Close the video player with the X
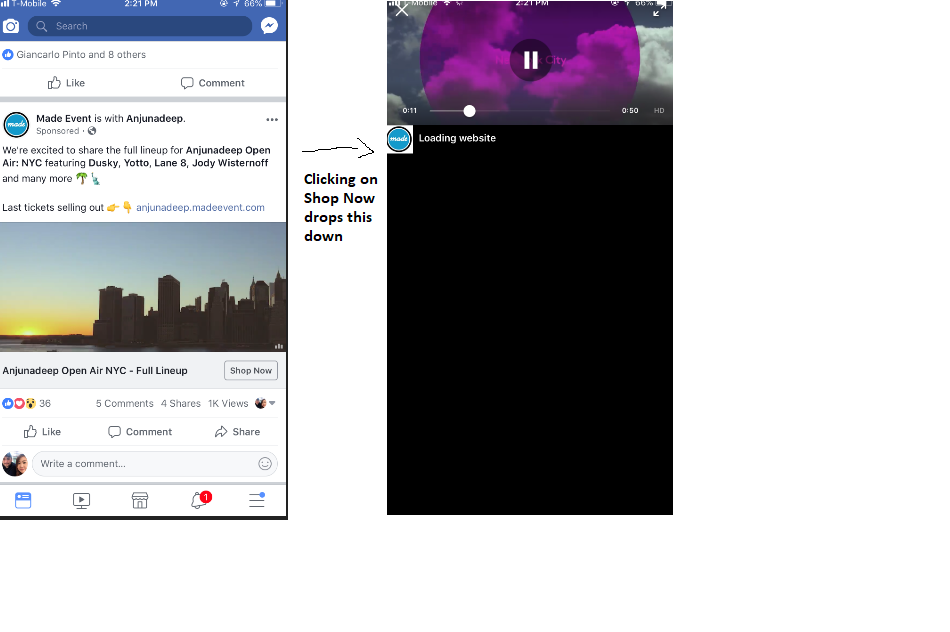Image resolution: width=950 pixels, height=632 pixels. [402, 10]
